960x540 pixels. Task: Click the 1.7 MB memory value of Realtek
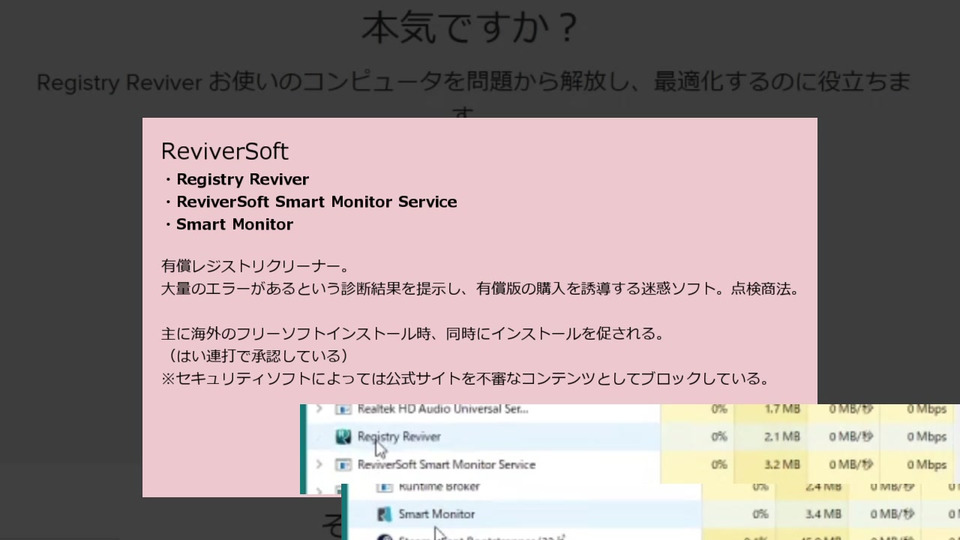point(782,409)
